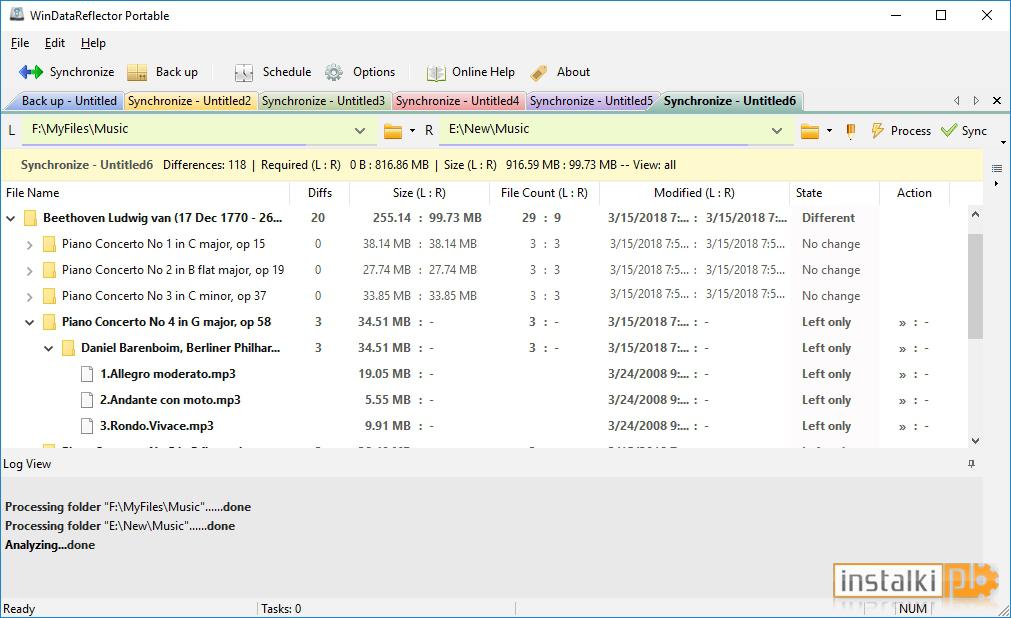
Task: Browse for the left folder with the folder icon
Action: tap(393, 131)
